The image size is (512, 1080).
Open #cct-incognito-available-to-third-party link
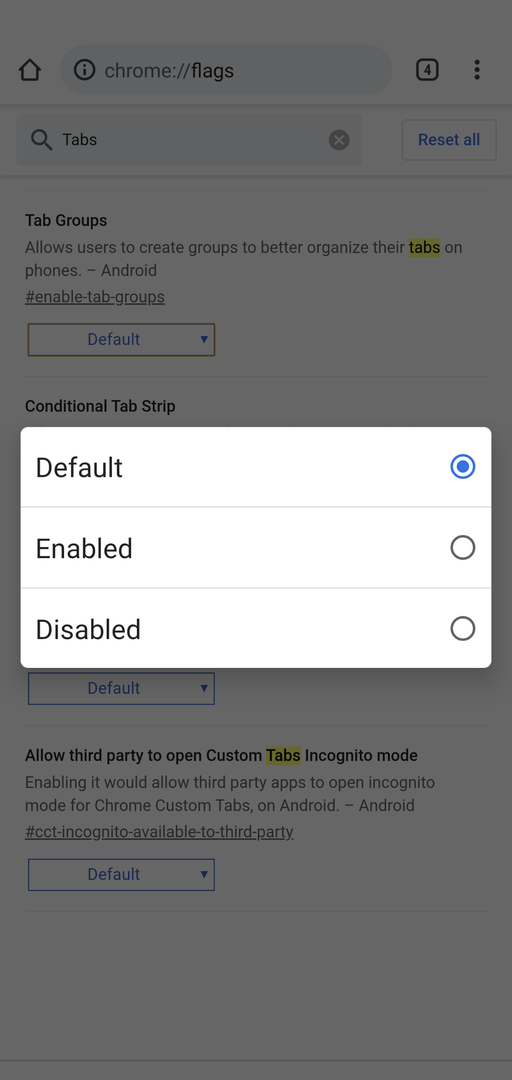point(159,831)
